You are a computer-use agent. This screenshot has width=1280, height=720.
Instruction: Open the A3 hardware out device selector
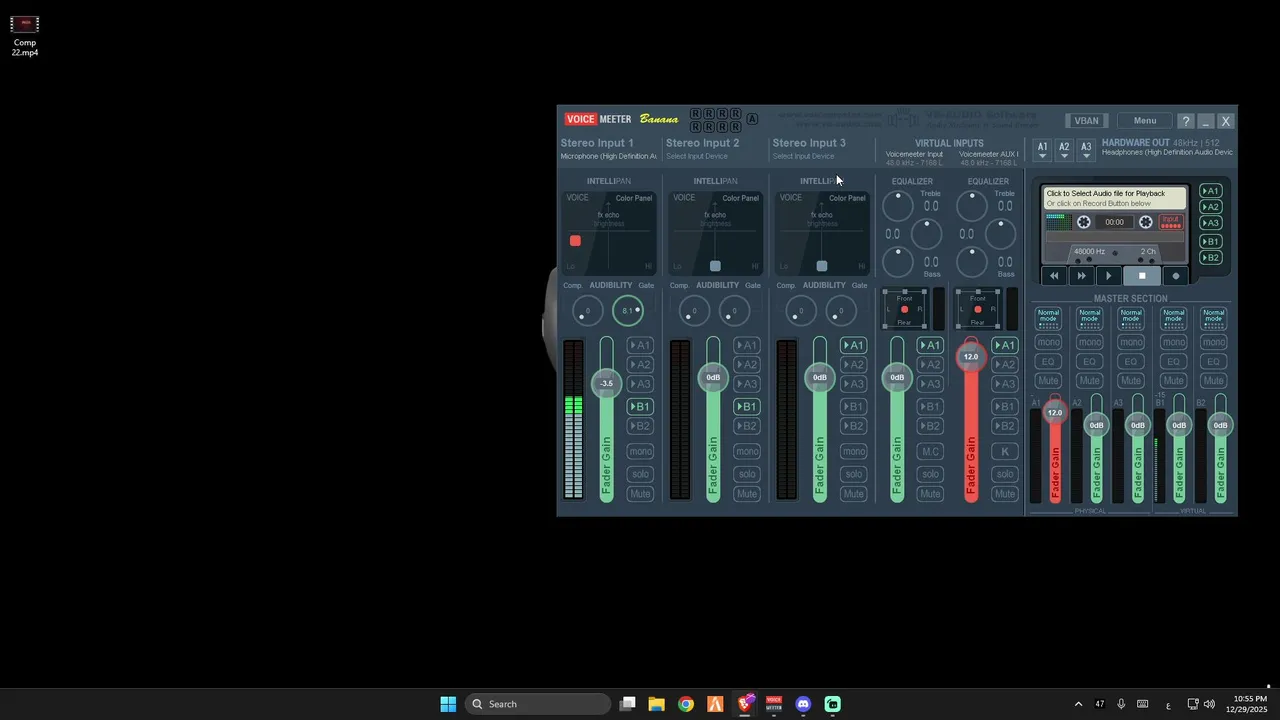click(x=1086, y=150)
